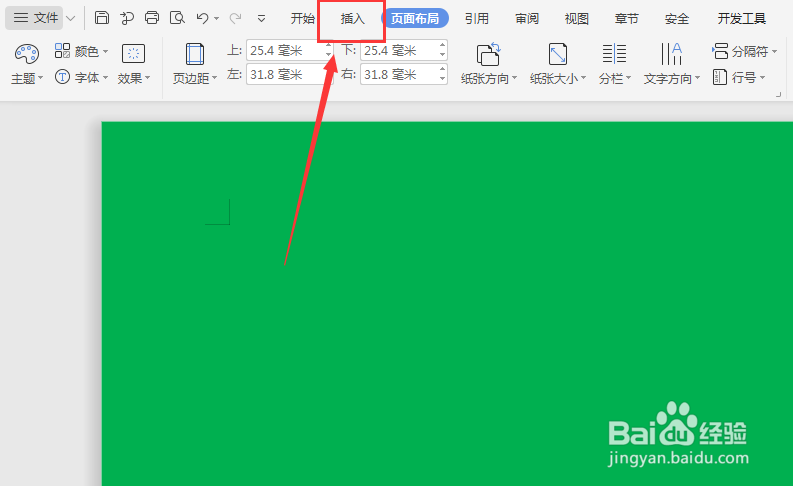Image resolution: width=793 pixels, height=486 pixels.
Task: Open the 开发工具 tab
Action: [741, 19]
